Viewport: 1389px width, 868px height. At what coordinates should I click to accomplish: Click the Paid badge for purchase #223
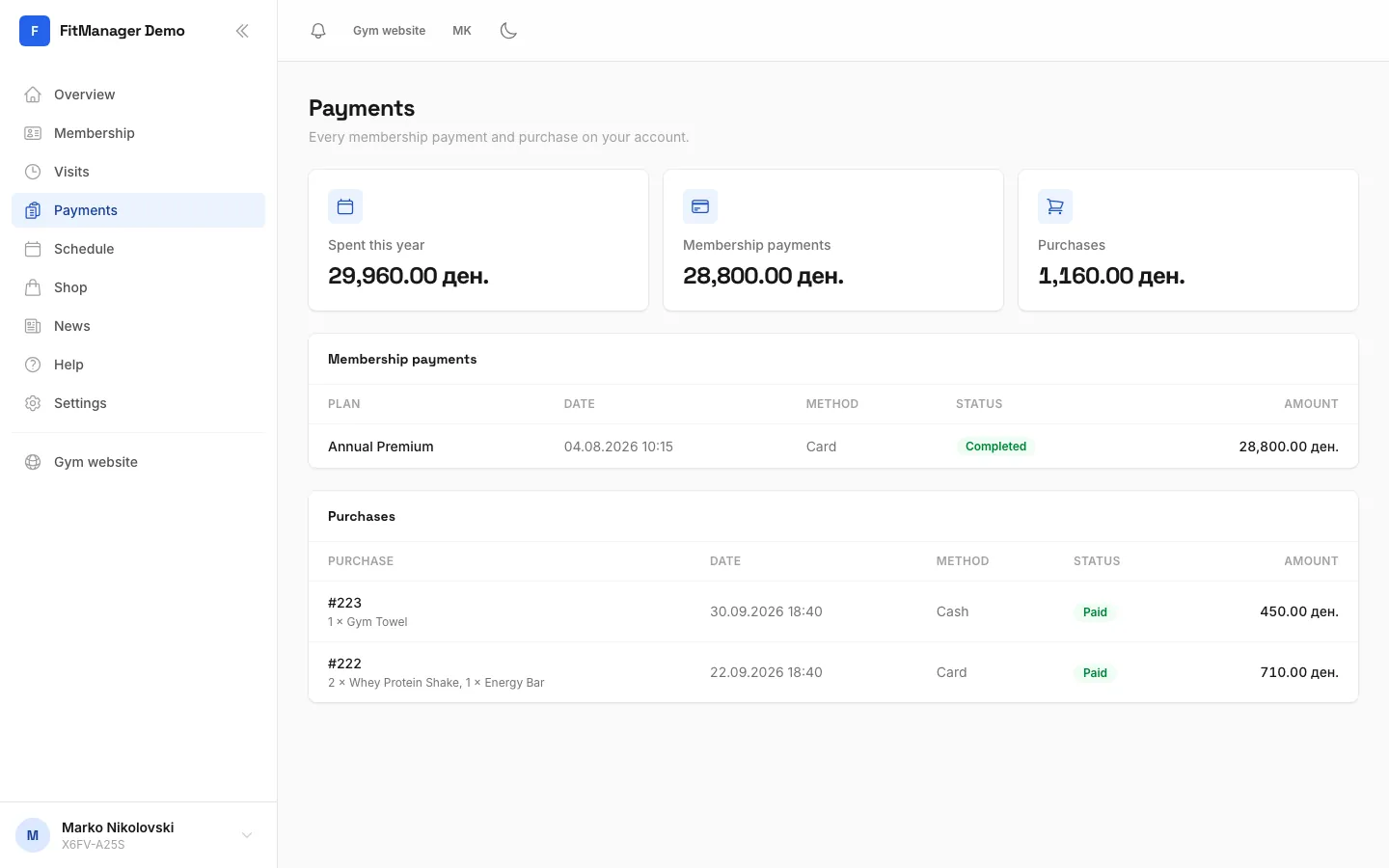coord(1095,612)
